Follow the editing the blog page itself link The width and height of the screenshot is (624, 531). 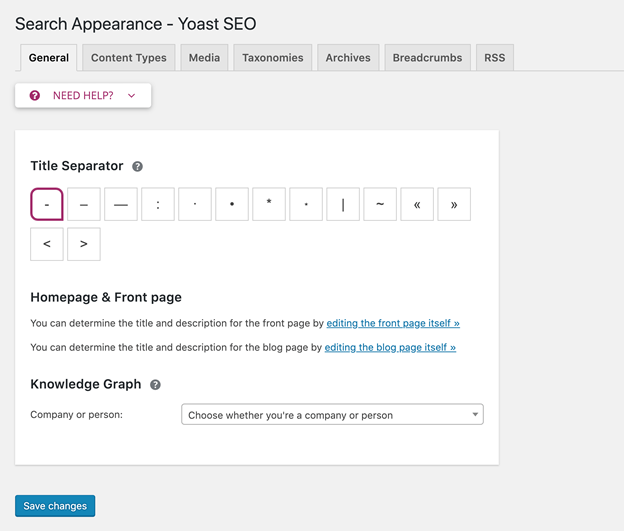point(390,347)
